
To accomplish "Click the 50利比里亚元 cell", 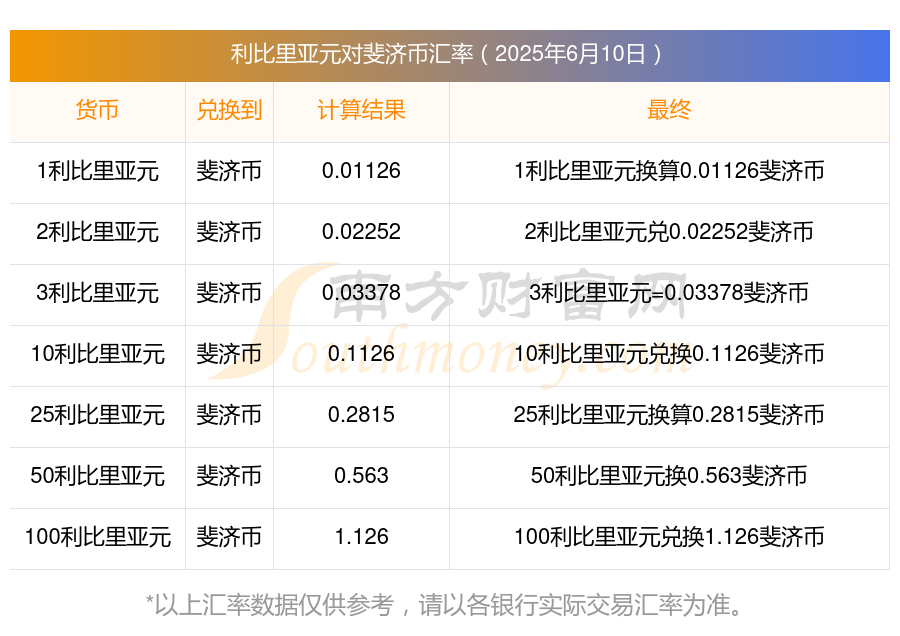I will pyautogui.click(x=97, y=476).
